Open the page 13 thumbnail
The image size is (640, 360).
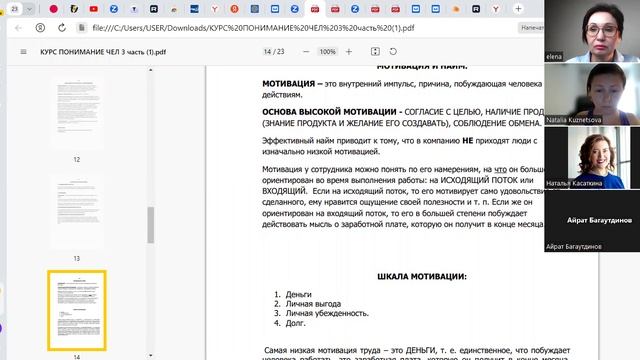click(x=77, y=212)
